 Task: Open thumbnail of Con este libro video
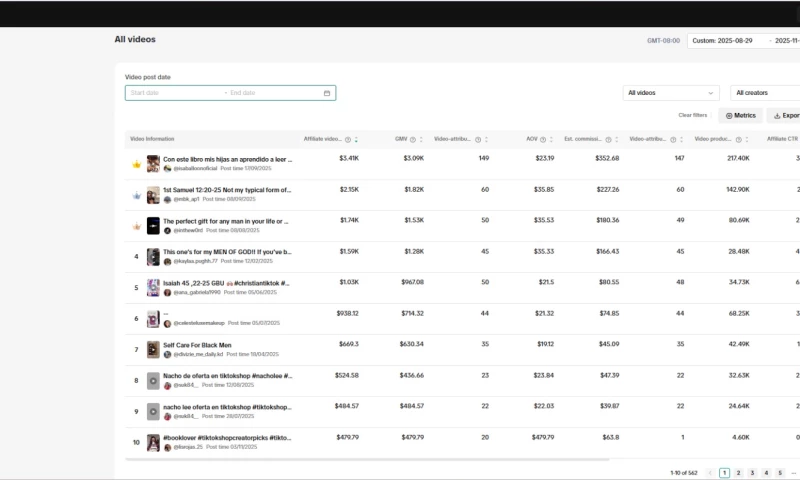tap(153, 164)
